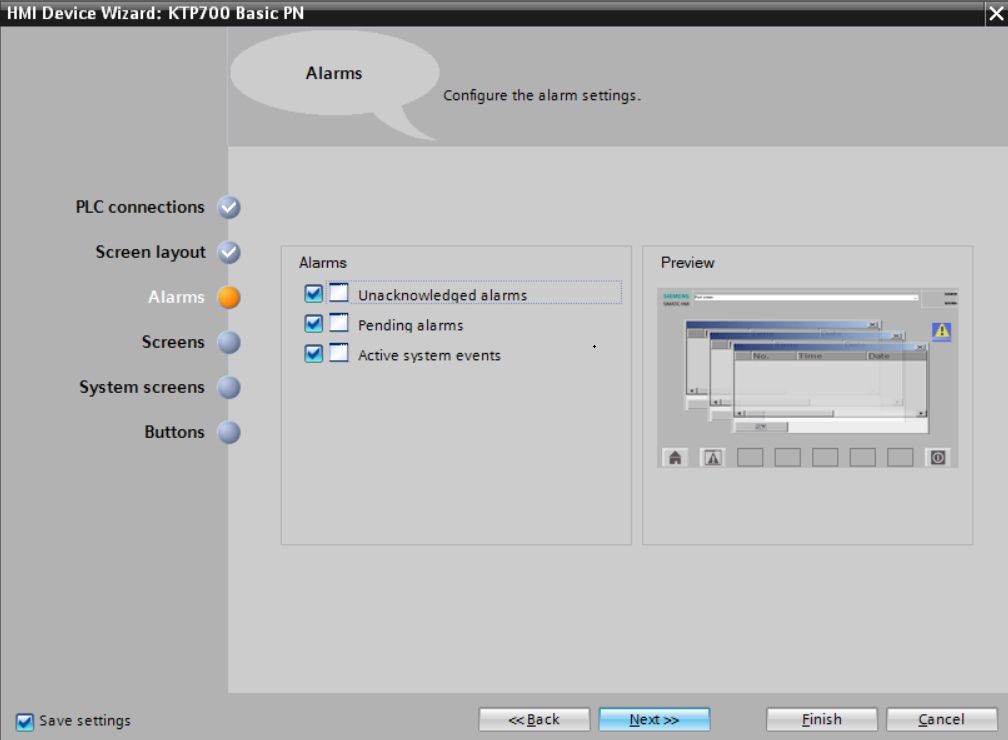Close the HMI Device Wizard window

pos(996,14)
